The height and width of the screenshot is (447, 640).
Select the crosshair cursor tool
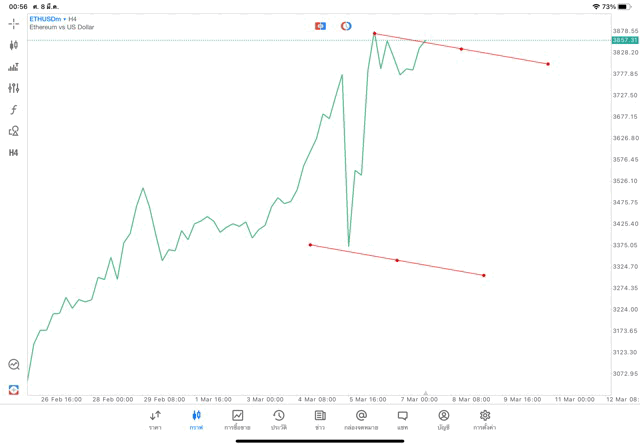[x=14, y=23]
